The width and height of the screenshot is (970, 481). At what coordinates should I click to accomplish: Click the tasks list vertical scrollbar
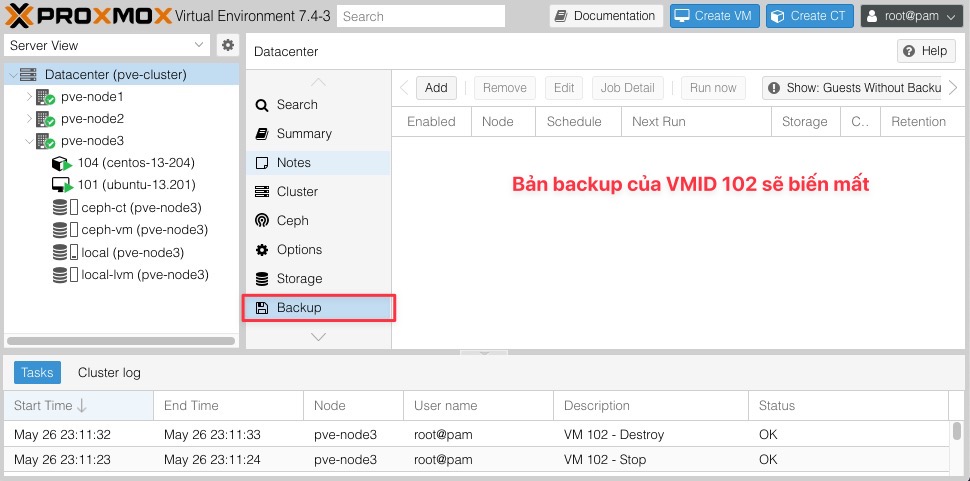[957, 433]
